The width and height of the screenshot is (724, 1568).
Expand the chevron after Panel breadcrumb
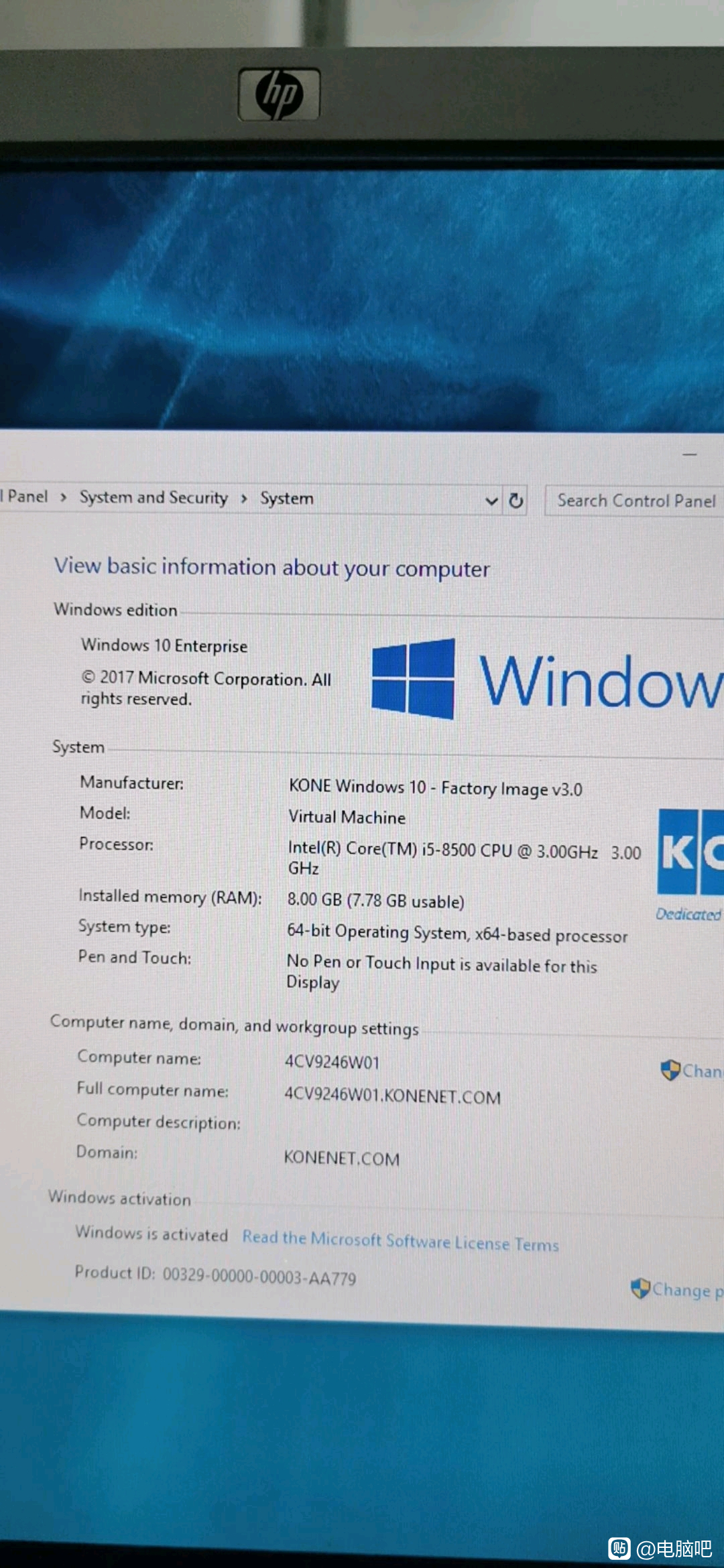tap(64, 497)
